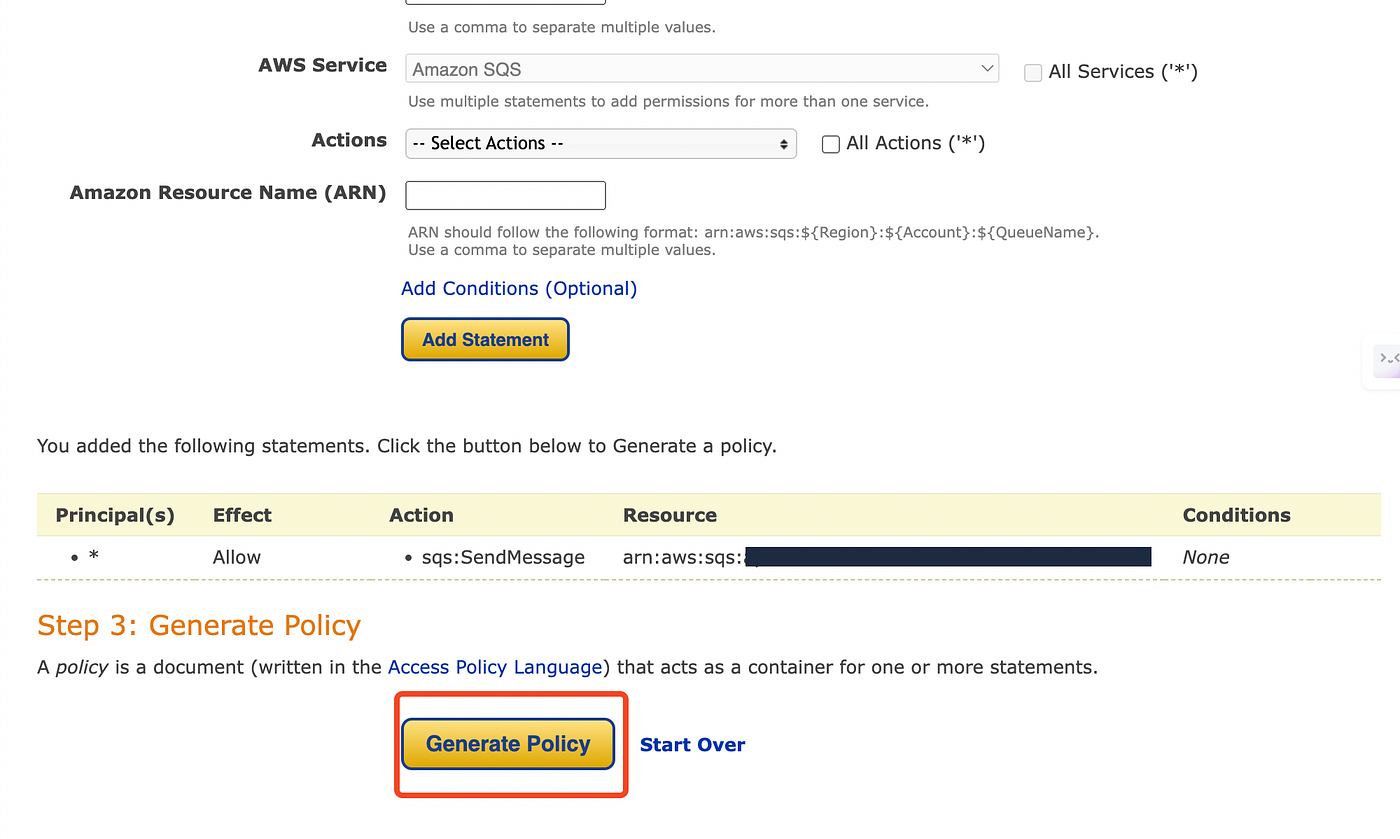This screenshot has width=1400, height=839.
Task: Open the AWS Service dropdown showing Amazon SQS
Action: click(x=702, y=69)
